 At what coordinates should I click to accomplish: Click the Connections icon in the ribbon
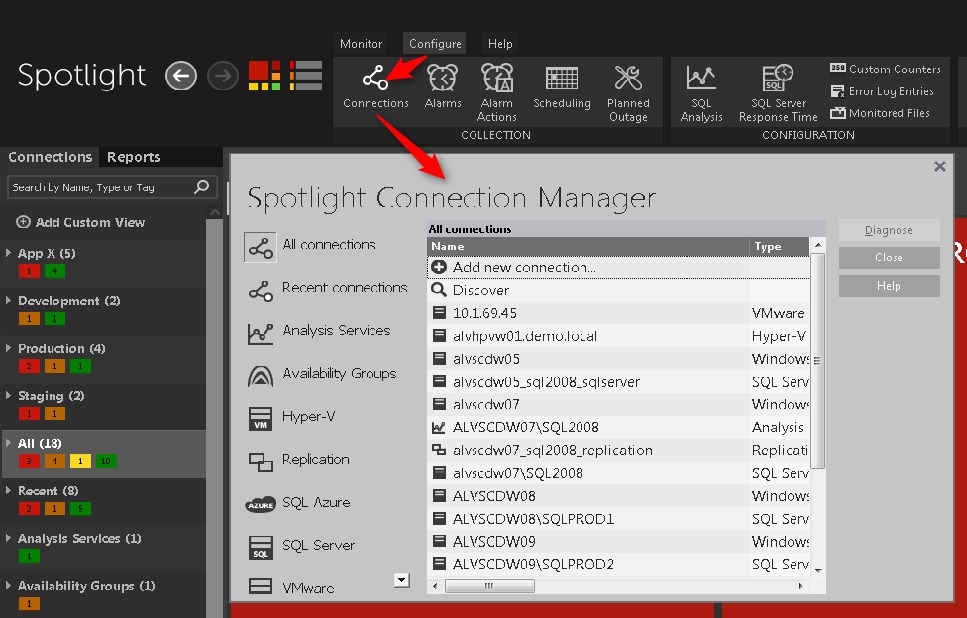(x=375, y=79)
